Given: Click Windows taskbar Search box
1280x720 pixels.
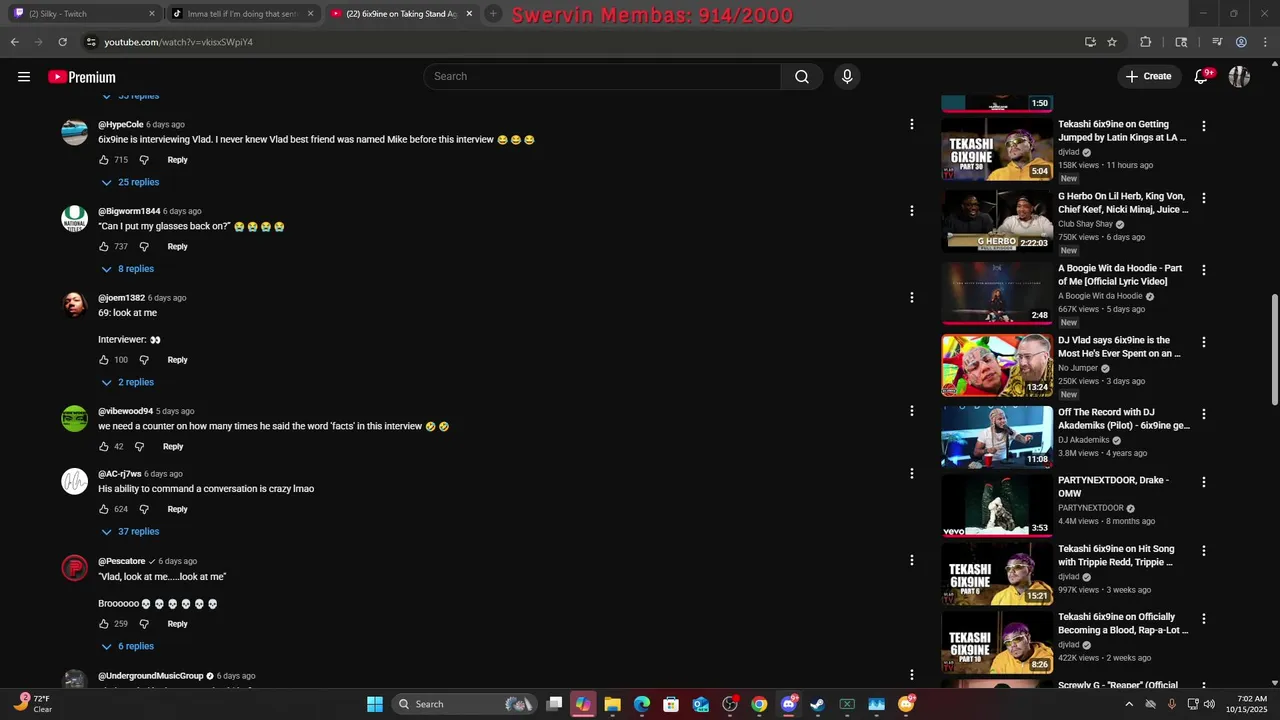Looking at the screenshot, I should pos(463,704).
